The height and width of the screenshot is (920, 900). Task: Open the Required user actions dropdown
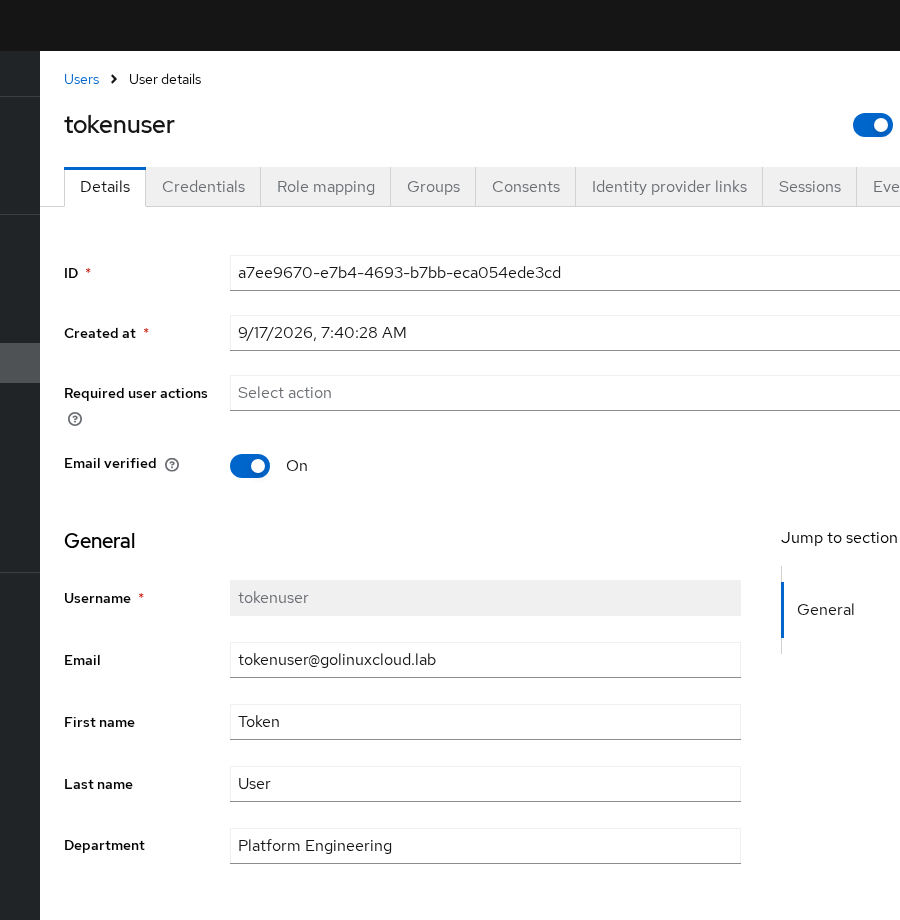point(565,393)
